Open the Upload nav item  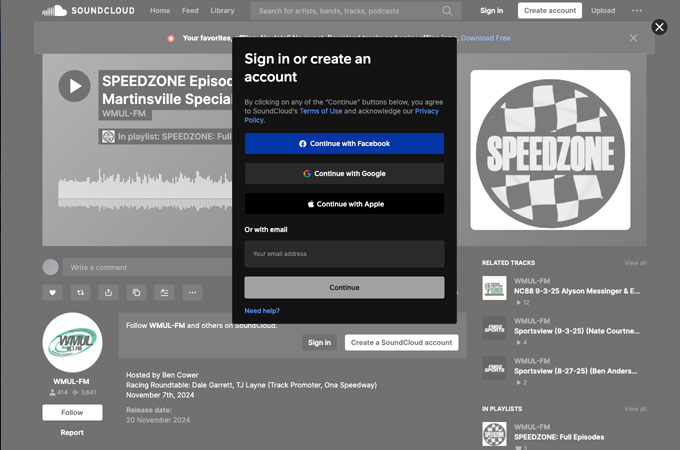[603, 10]
